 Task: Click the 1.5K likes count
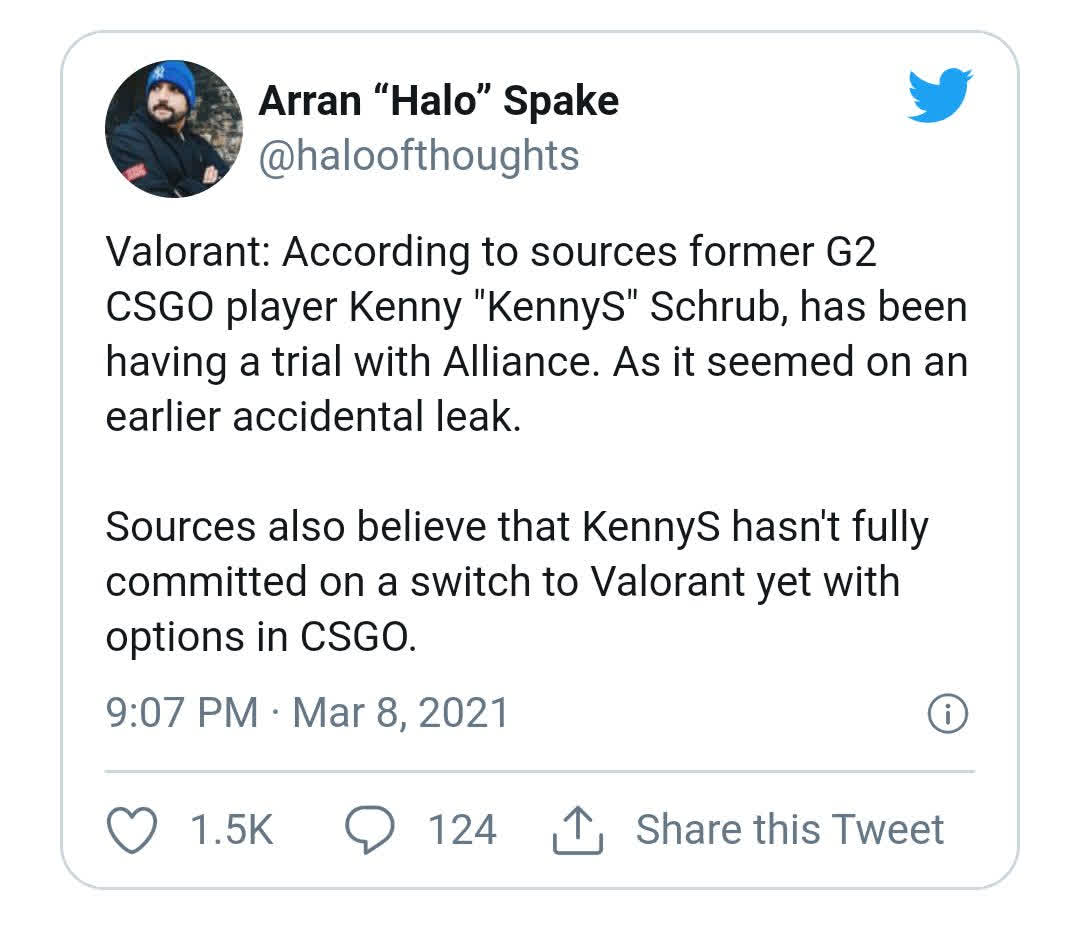pyautogui.click(x=231, y=829)
